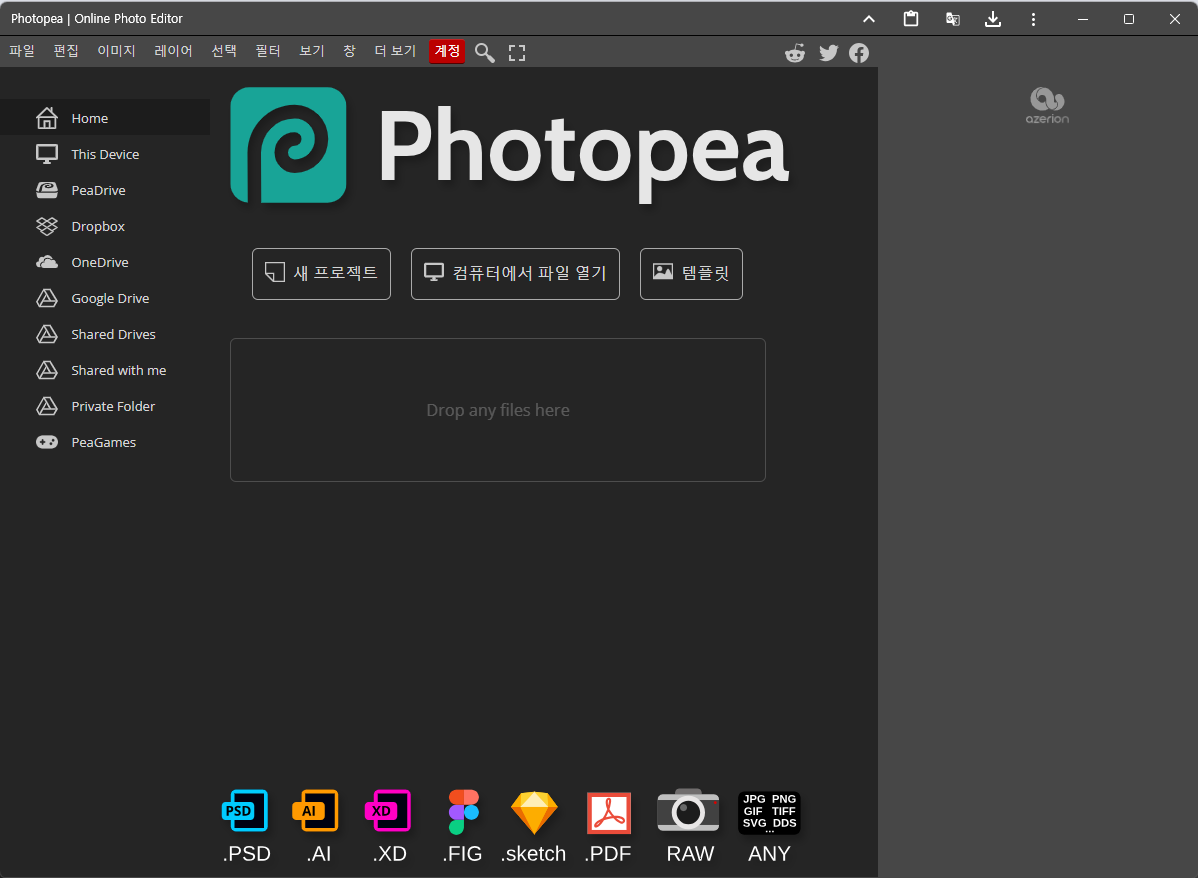Collapse the title bar chevron arrow

tap(869, 19)
